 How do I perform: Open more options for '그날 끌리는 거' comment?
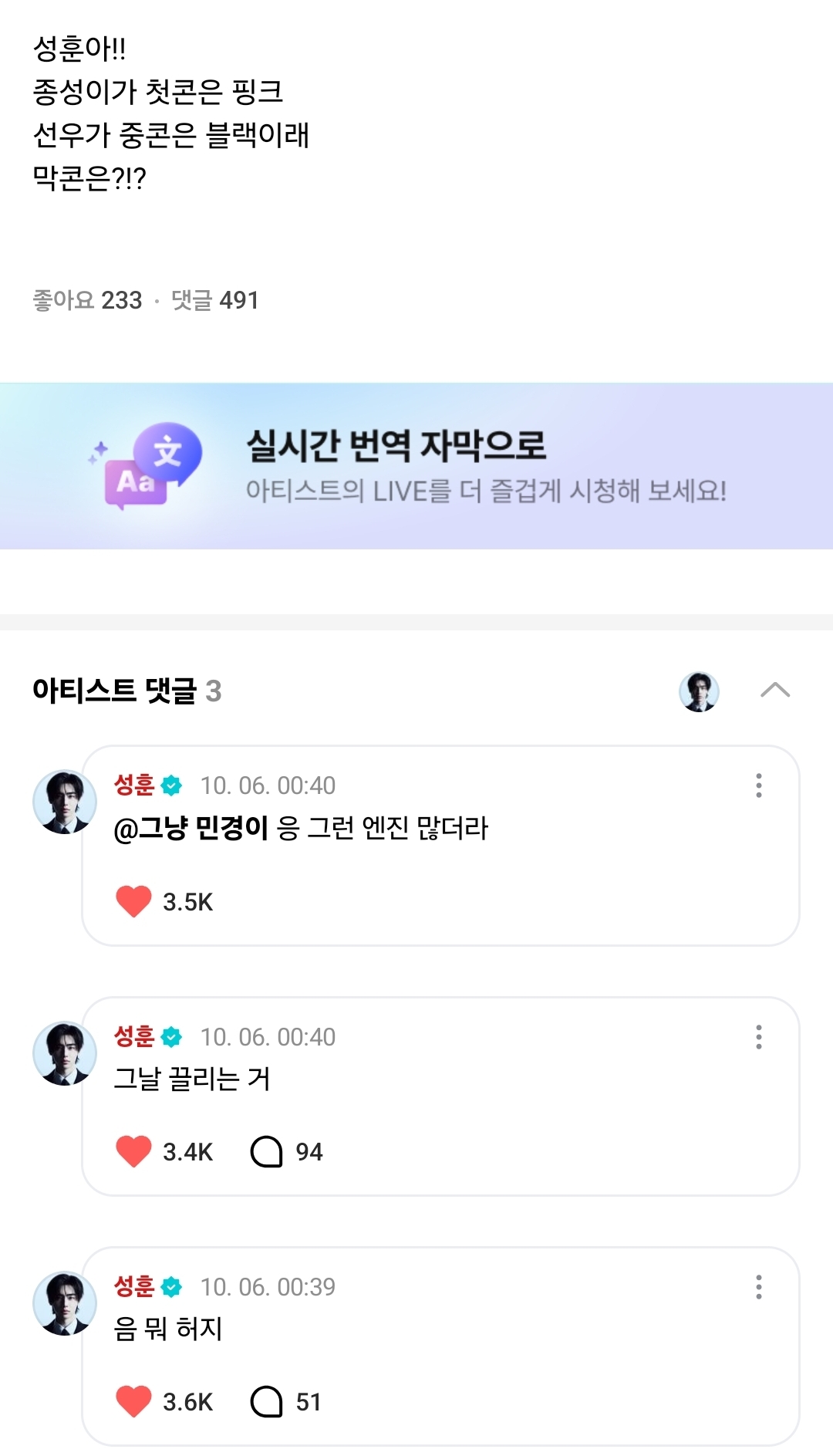(x=759, y=1037)
